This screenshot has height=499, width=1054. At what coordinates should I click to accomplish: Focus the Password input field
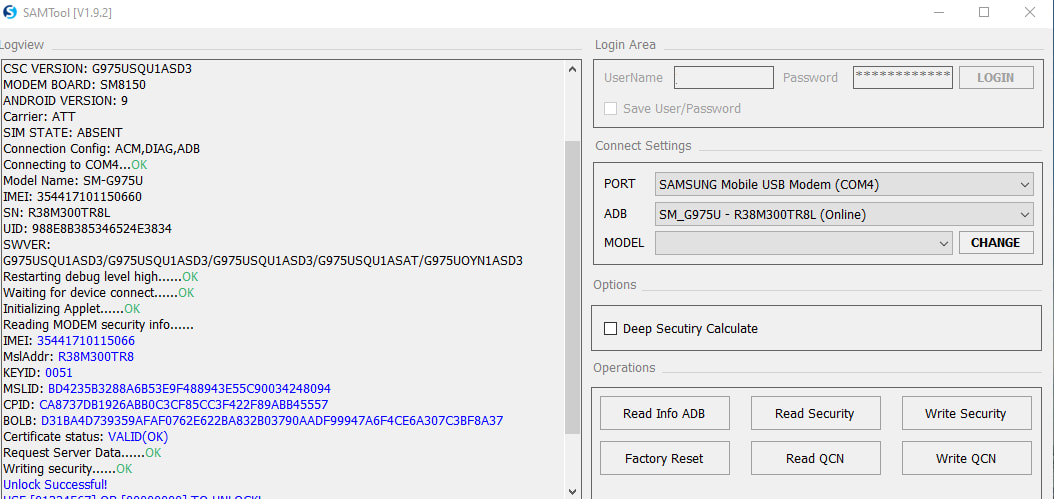[903, 77]
